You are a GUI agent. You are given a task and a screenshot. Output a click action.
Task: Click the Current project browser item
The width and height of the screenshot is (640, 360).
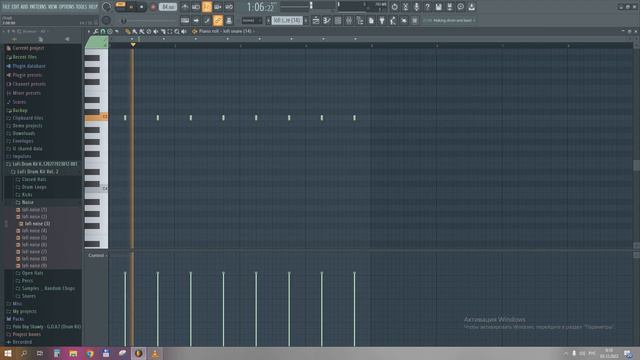point(28,48)
